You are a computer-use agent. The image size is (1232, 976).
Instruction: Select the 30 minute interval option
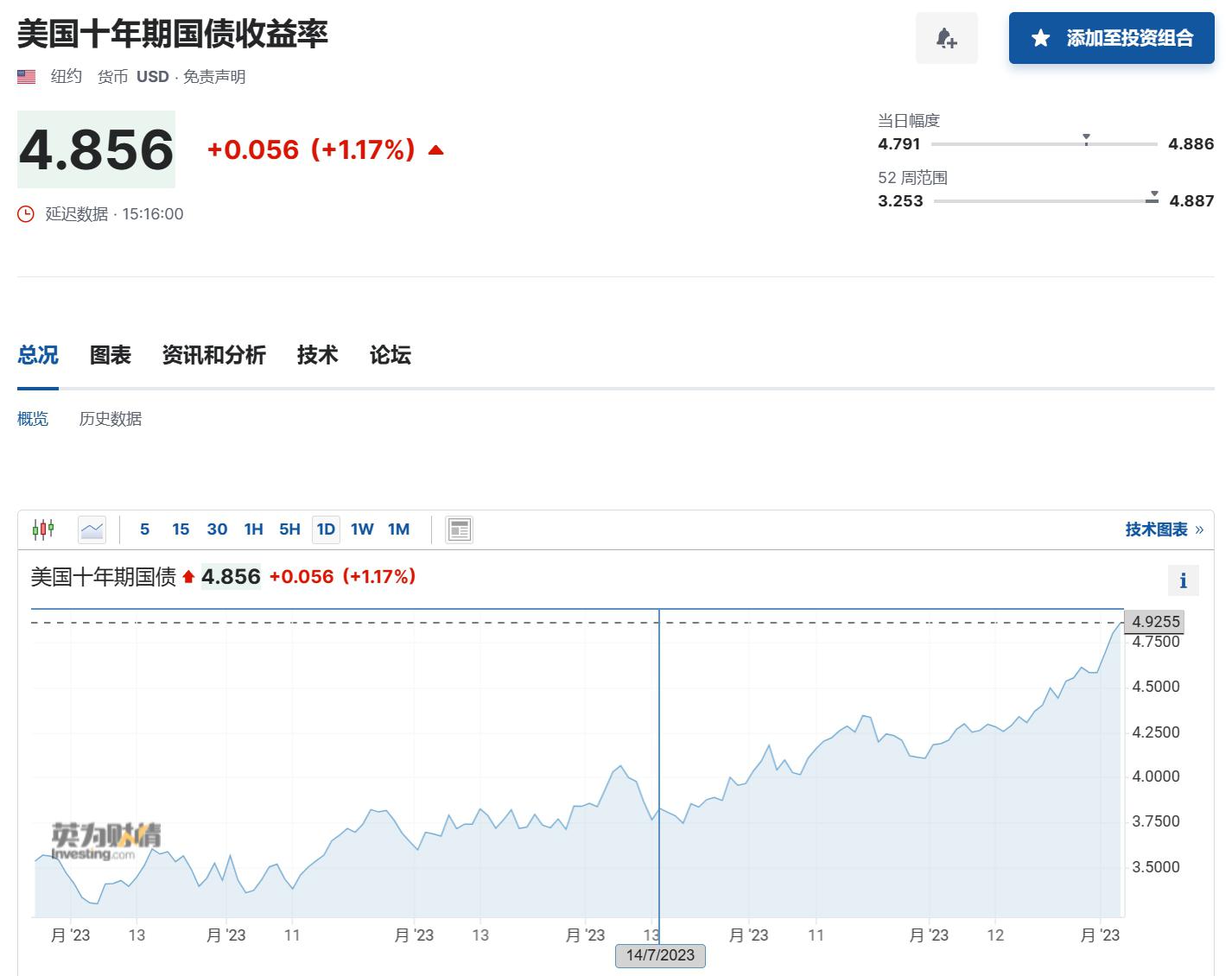[217, 529]
